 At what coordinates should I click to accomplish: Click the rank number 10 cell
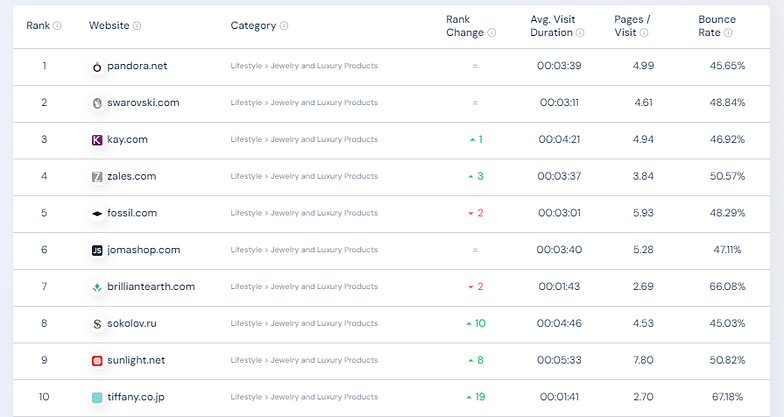tap(44, 397)
